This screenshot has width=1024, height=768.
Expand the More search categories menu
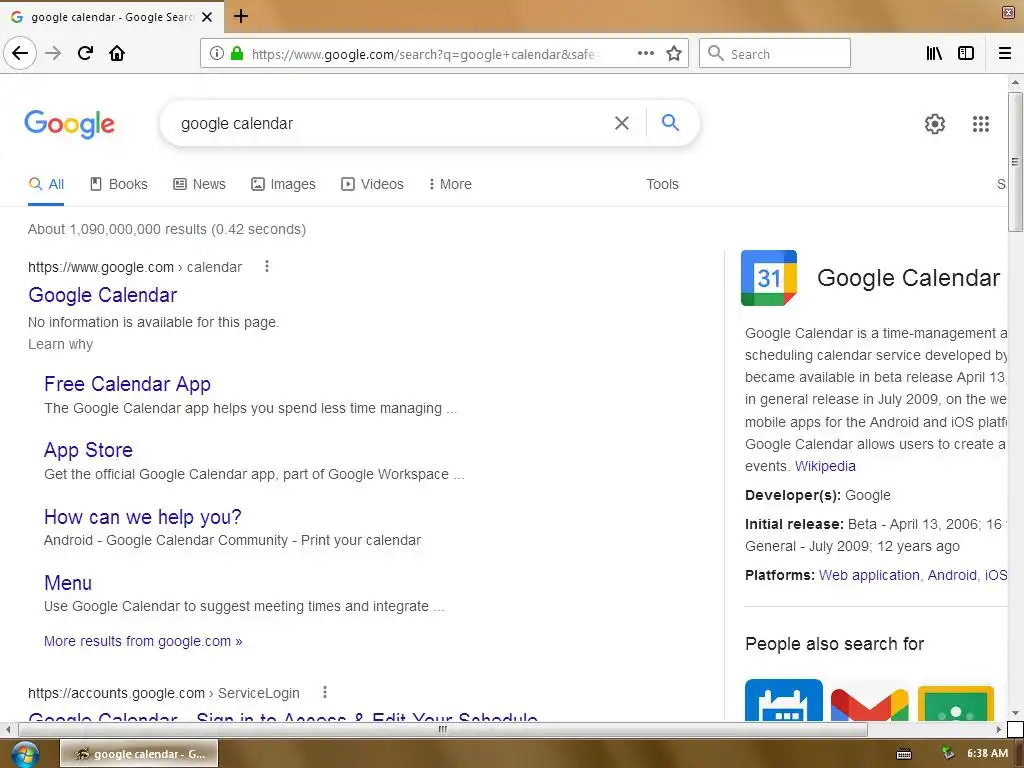click(x=450, y=184)
